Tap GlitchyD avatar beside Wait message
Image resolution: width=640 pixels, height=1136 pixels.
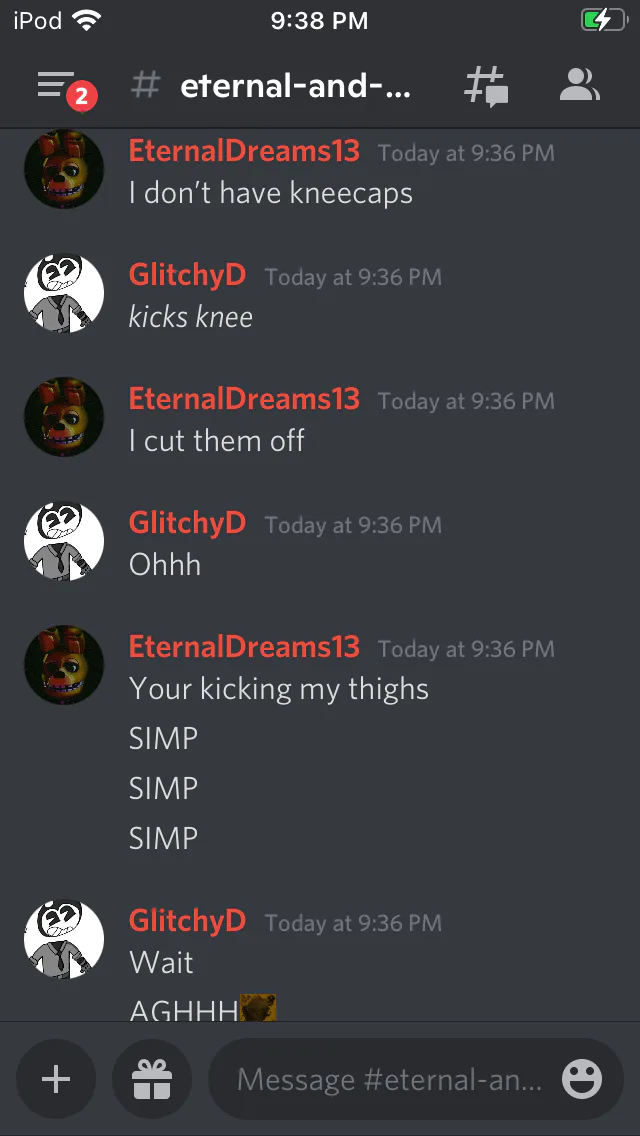[x=64, y=940]
